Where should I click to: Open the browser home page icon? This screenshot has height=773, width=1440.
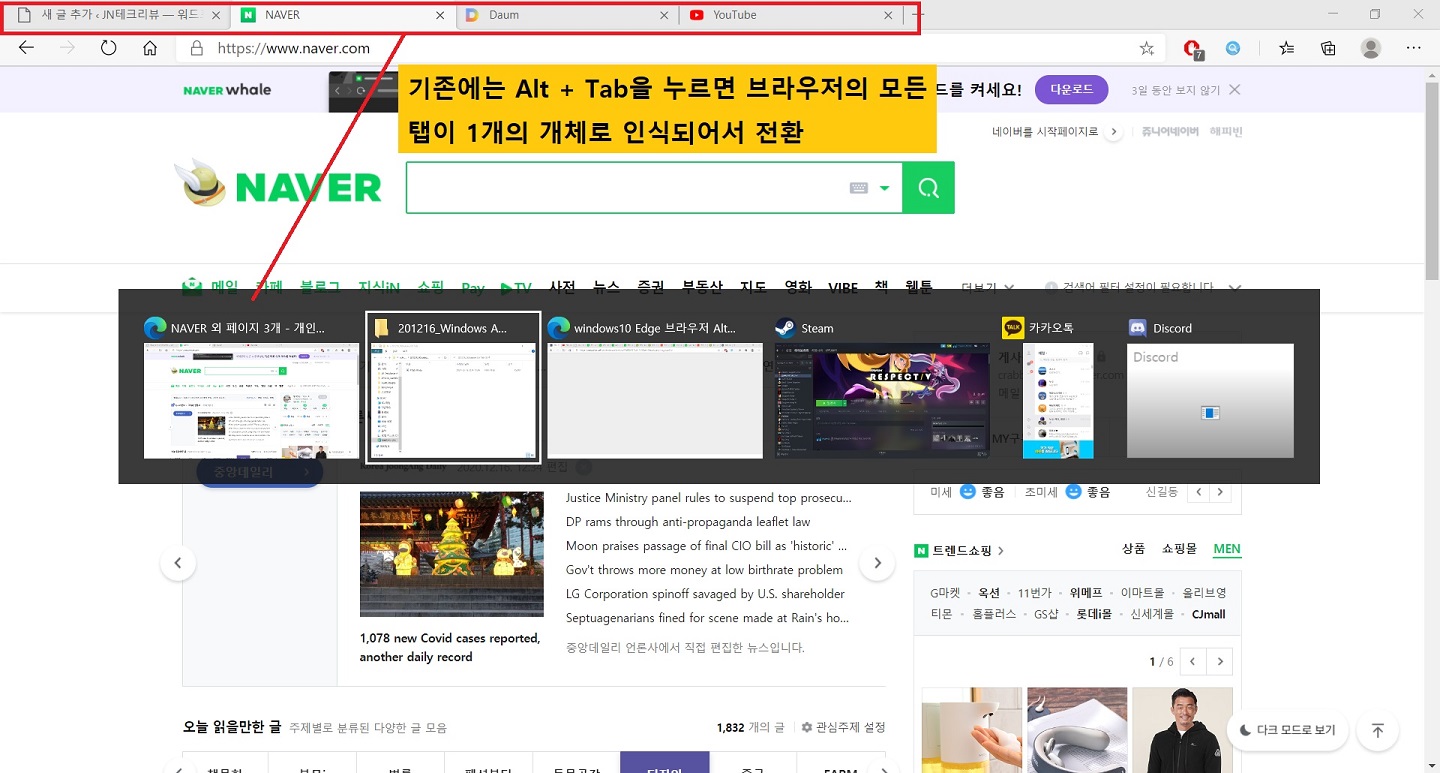(x=150, y=48)
